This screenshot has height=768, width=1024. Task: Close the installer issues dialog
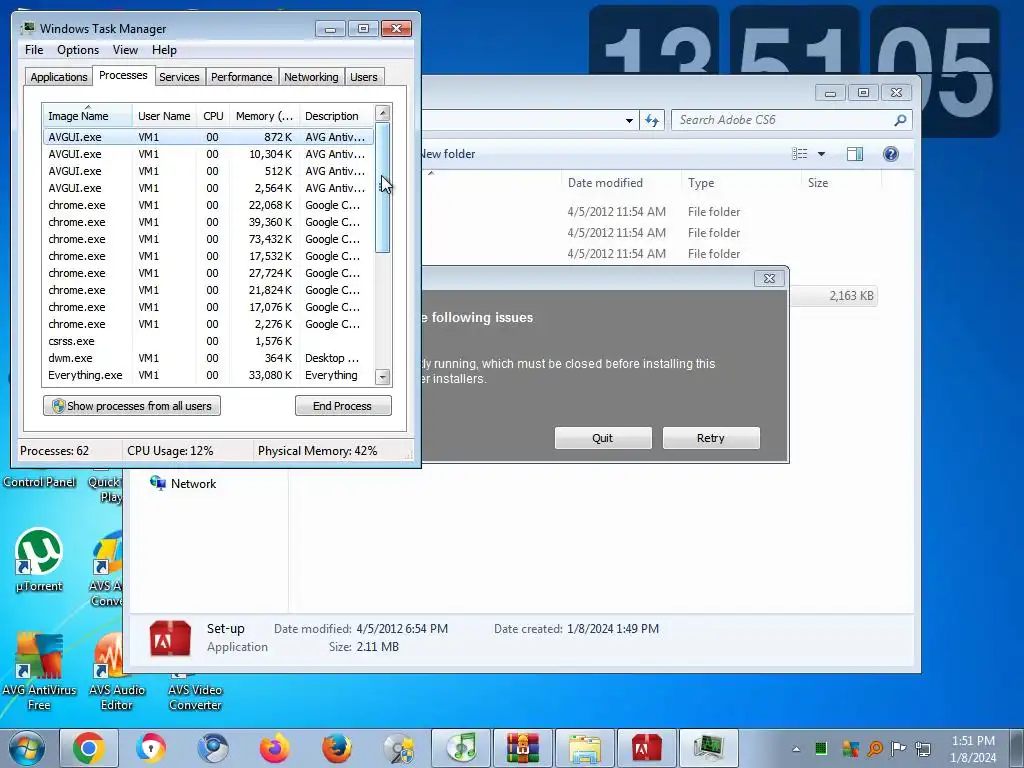click(769, 278)
